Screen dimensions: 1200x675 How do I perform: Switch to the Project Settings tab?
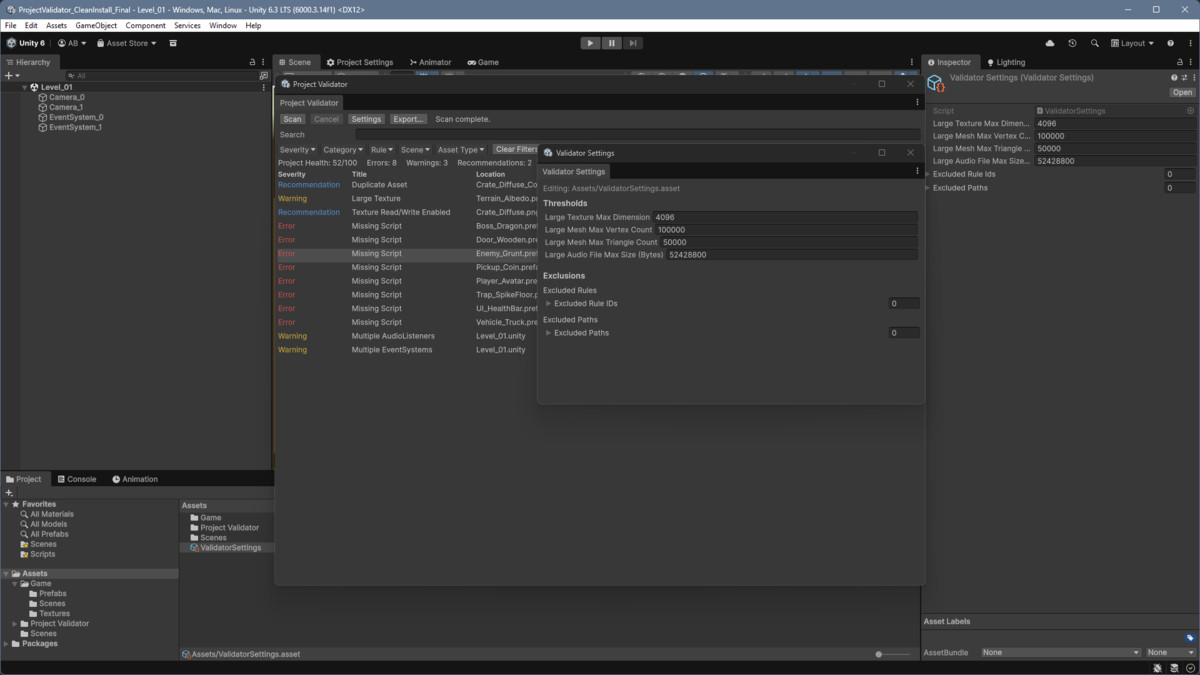coord(360,62)
